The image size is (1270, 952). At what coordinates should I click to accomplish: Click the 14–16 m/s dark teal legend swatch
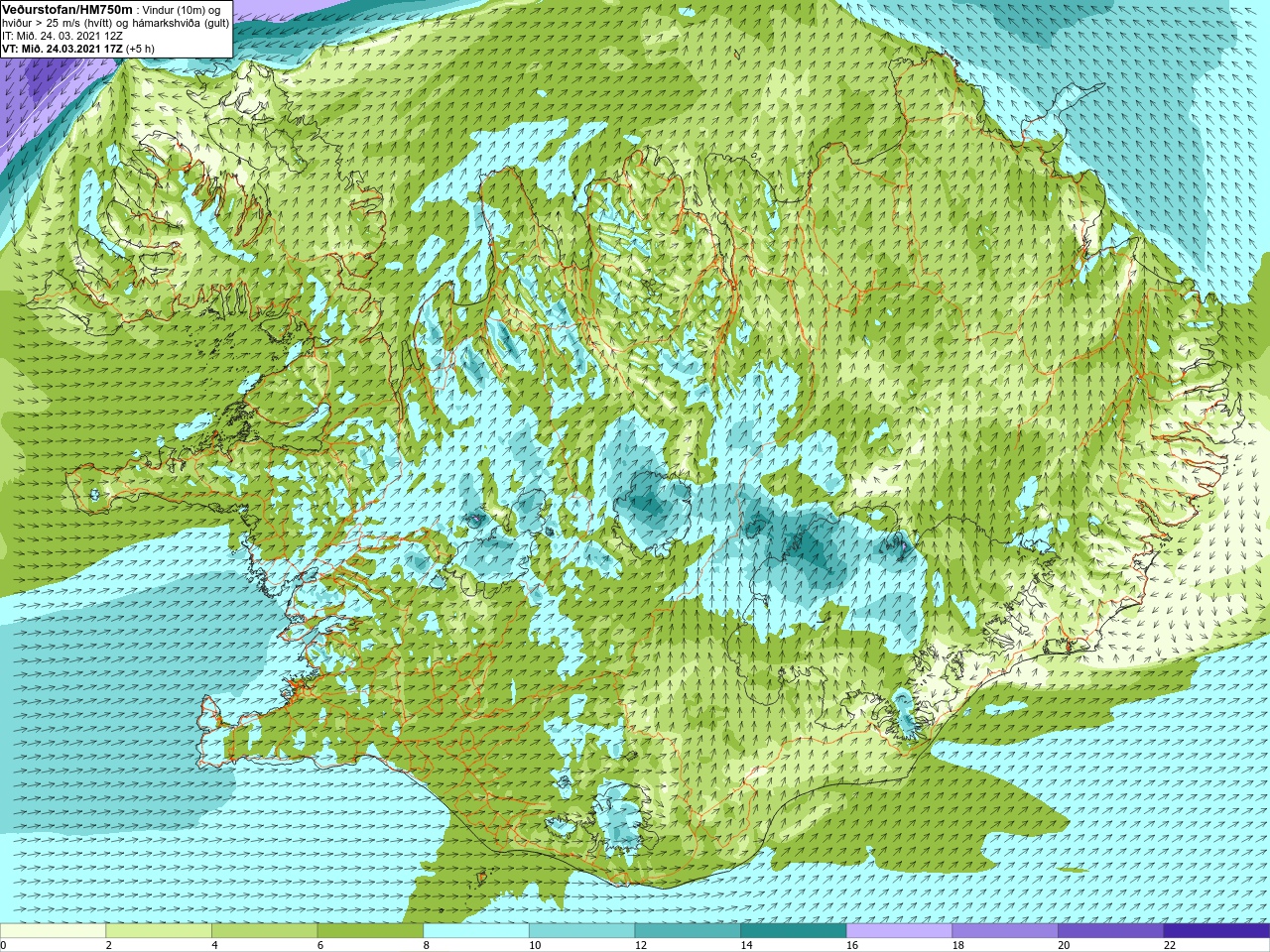(x=794, y=931)
